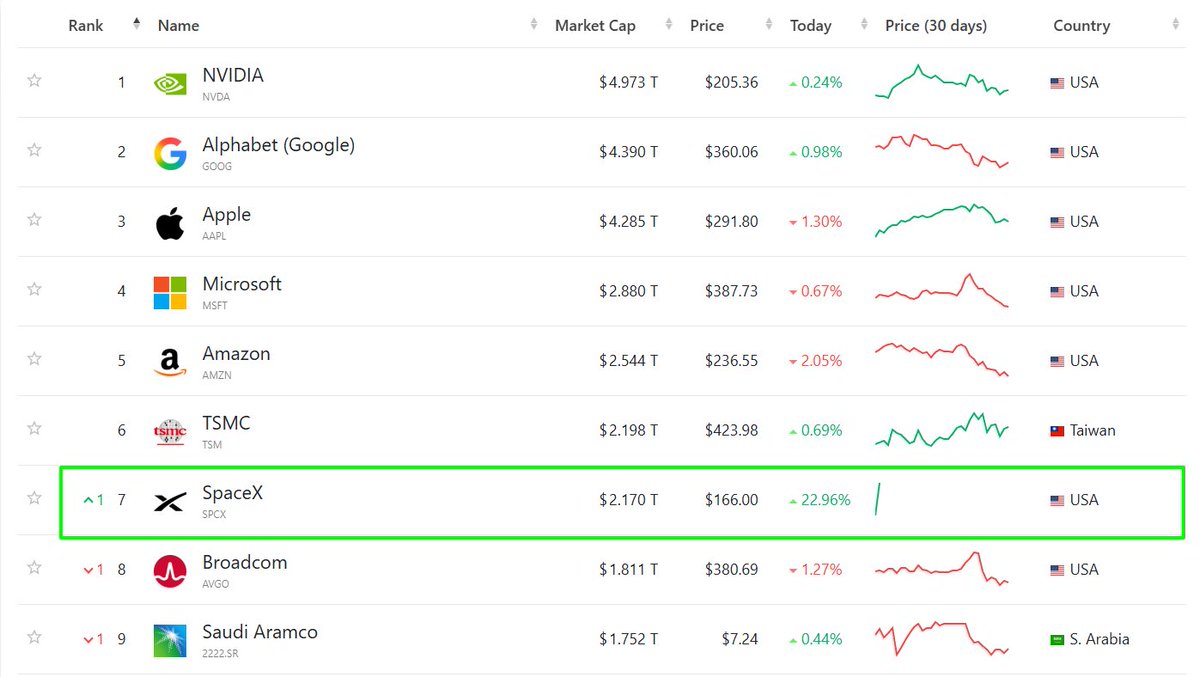The width and height of the screenshot is (1200, 677).
Task: Sort by the Today column header
Action: (810, 25)
